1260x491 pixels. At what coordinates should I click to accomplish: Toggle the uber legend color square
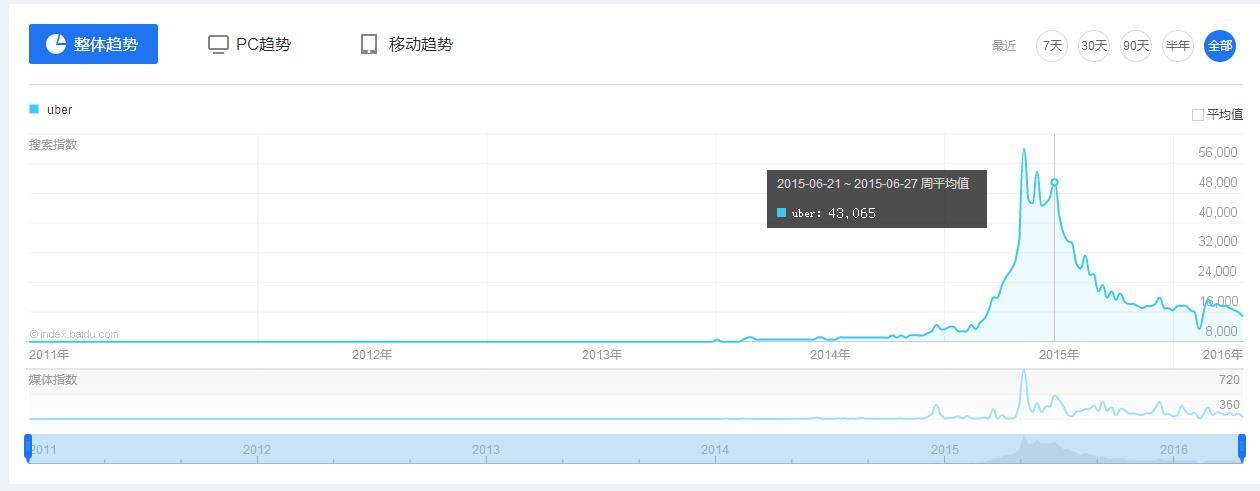pyautogui.click(x=34, y=109)
